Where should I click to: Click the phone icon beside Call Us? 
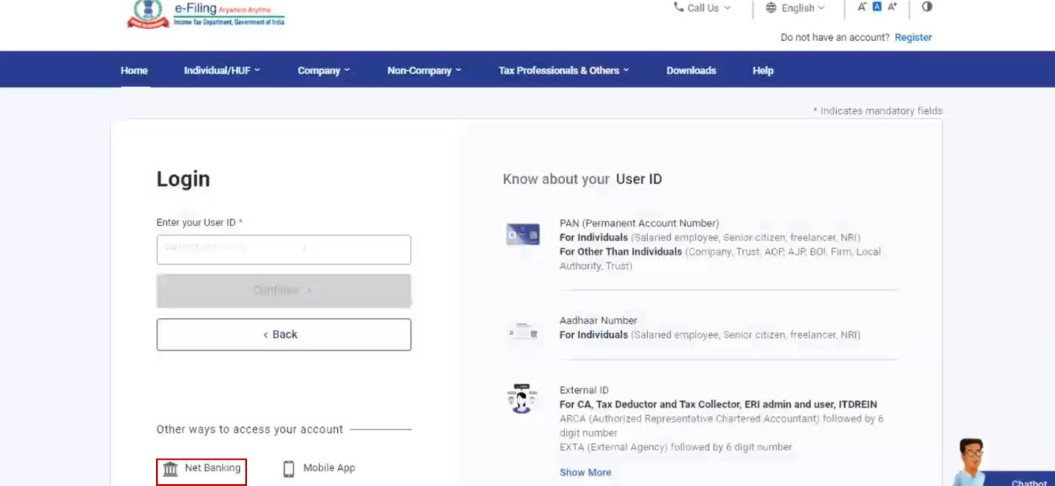678,7
